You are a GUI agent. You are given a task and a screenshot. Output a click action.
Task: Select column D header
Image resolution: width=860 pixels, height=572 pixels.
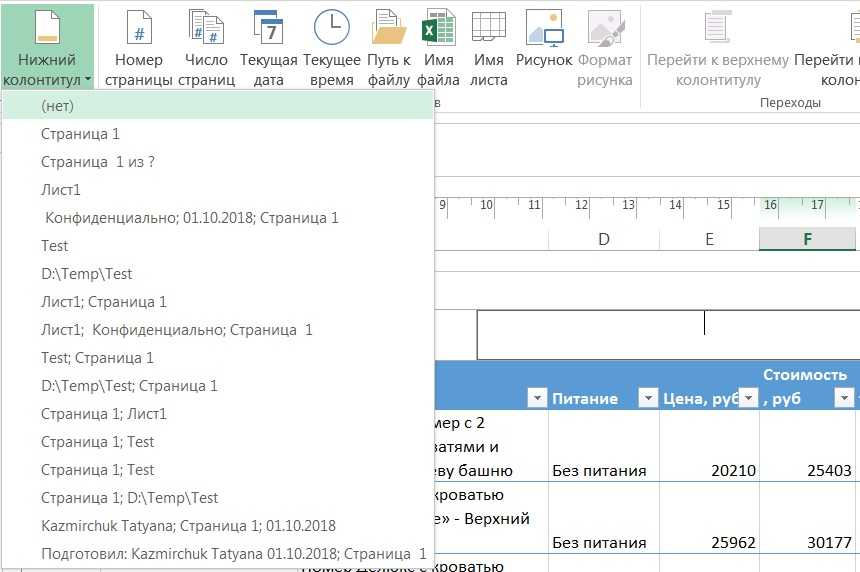pyautogui.click(x=604, y=239)
